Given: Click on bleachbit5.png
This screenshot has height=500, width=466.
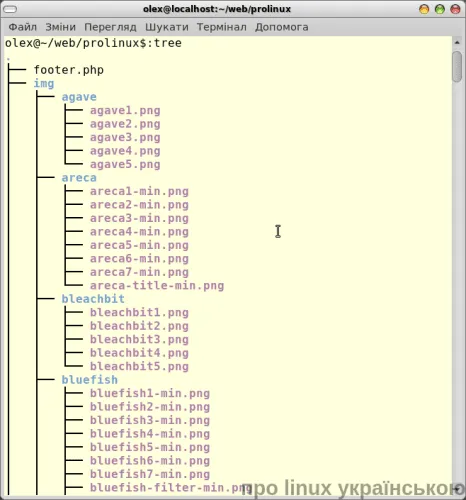Looking at the screenshot, I should coord(139,366).
